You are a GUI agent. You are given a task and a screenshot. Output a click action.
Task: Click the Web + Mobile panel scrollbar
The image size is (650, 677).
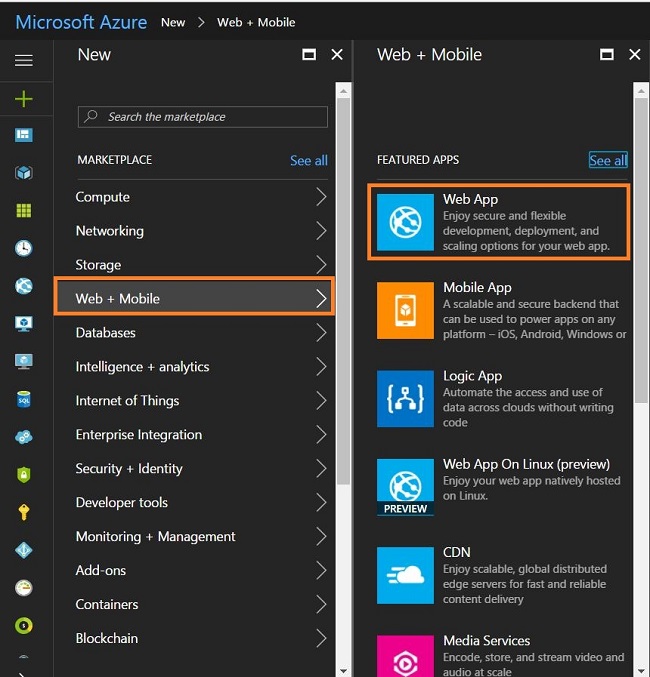(640, 250)
